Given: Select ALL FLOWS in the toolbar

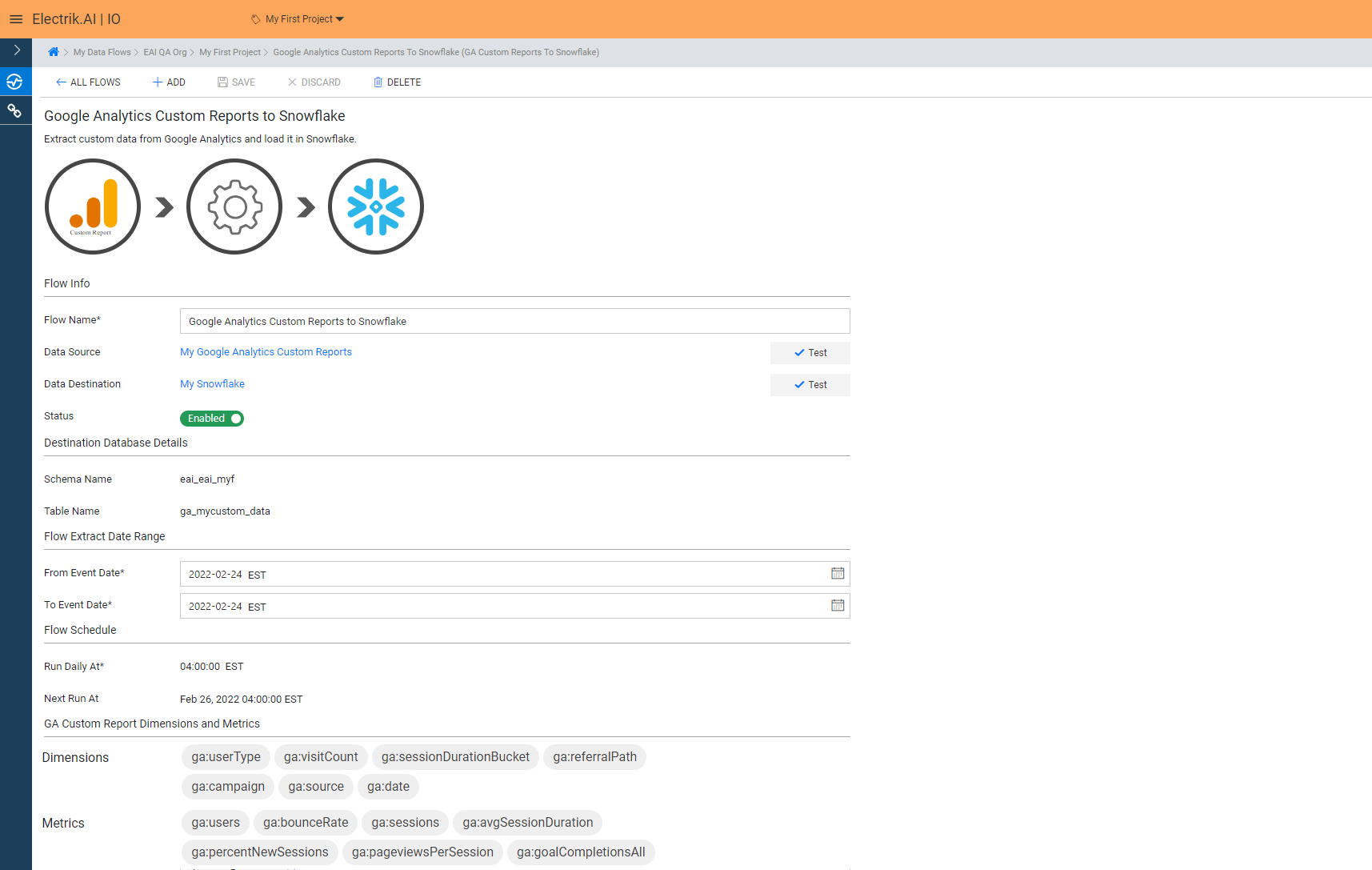Looking at the screenshot, I should click(87, 82).
